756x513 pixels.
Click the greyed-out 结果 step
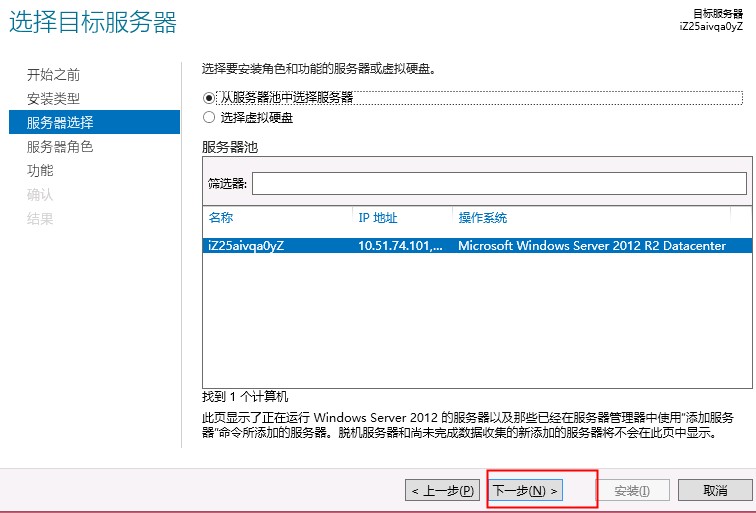coord(40,219)
